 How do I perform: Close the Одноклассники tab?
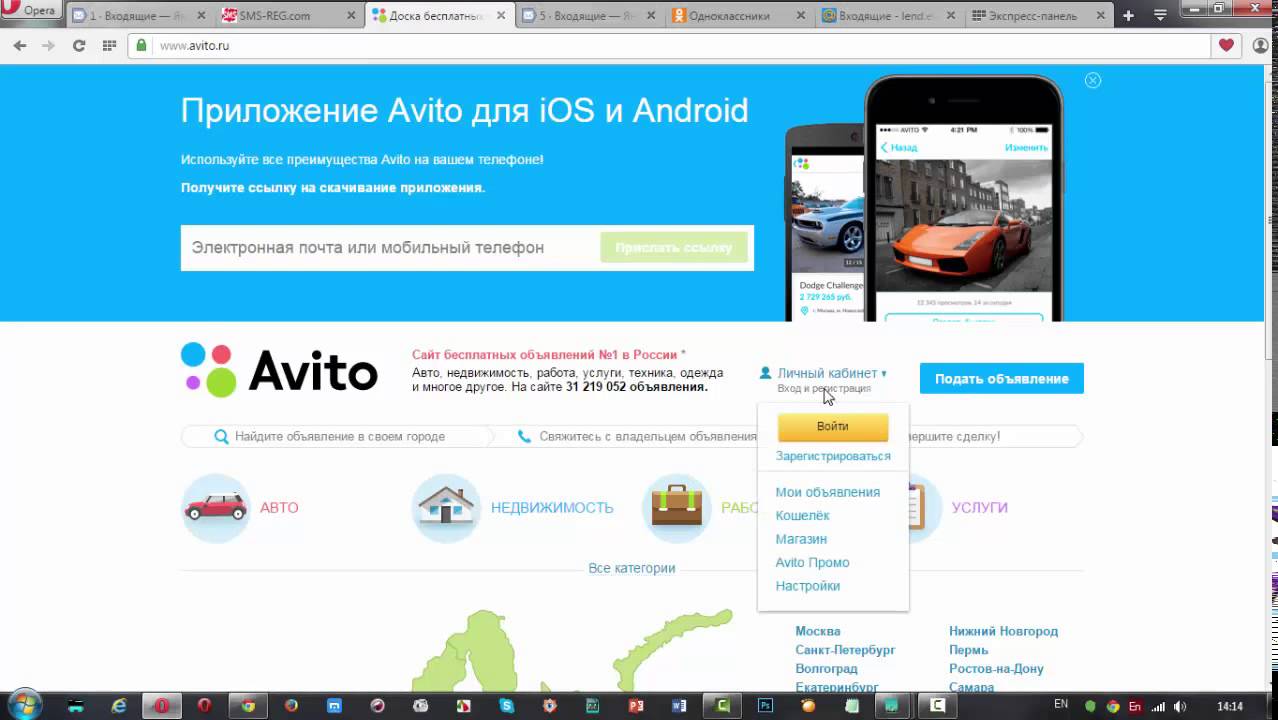coord(801,15)
